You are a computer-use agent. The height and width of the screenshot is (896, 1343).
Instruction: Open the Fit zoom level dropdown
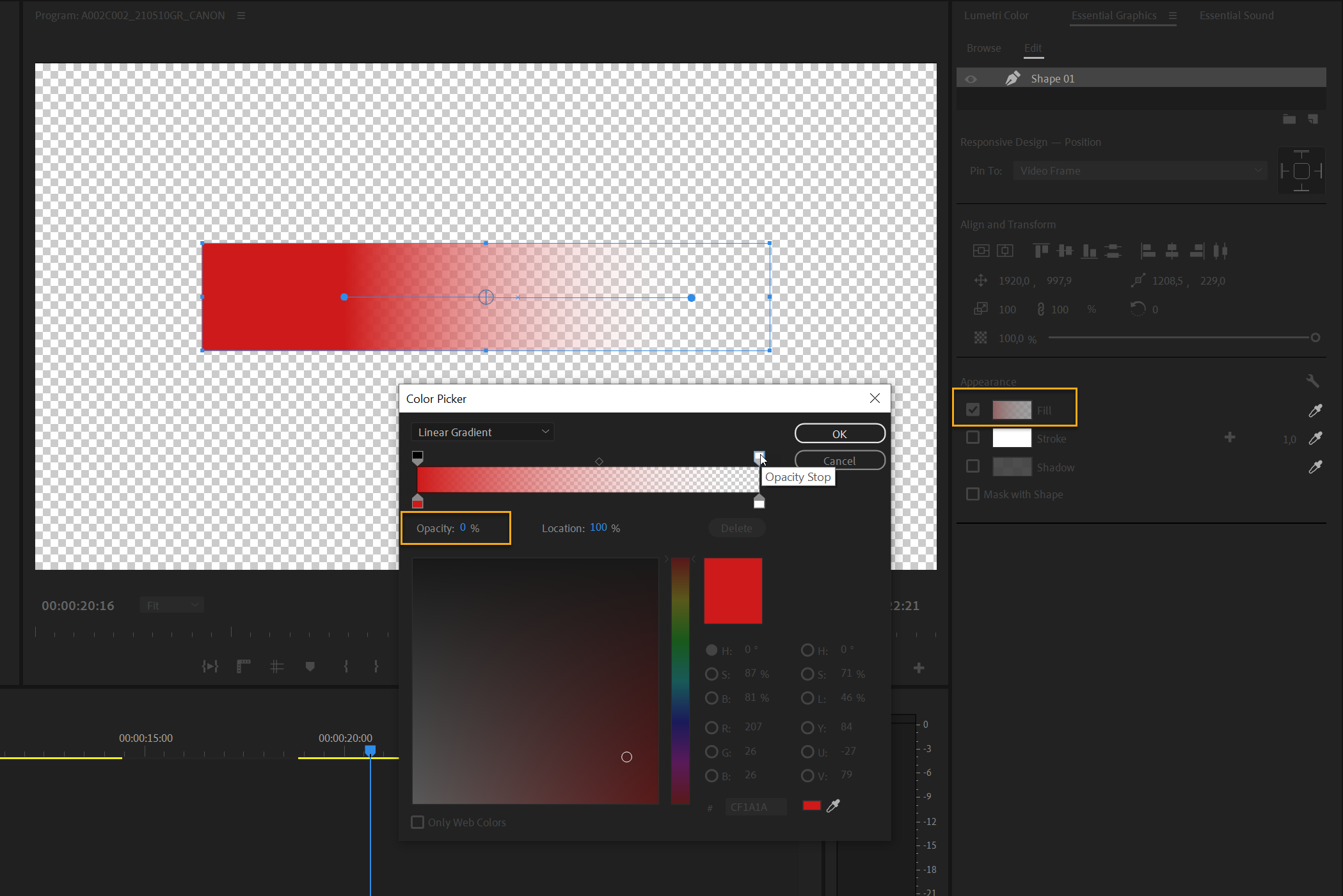point(171,604)
